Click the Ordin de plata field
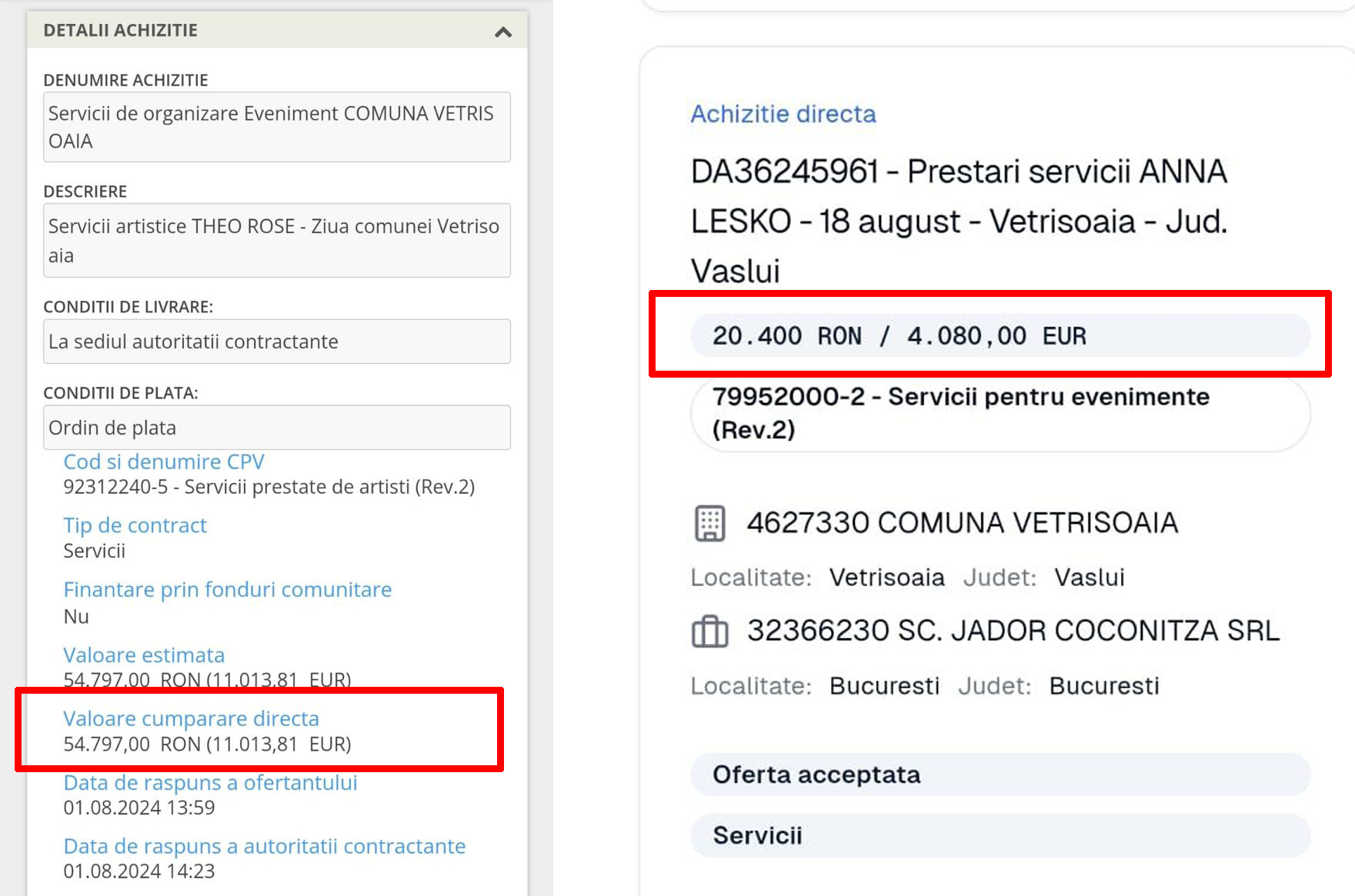1355x896 pixels. pyautogui.click(x=277, y=428)
